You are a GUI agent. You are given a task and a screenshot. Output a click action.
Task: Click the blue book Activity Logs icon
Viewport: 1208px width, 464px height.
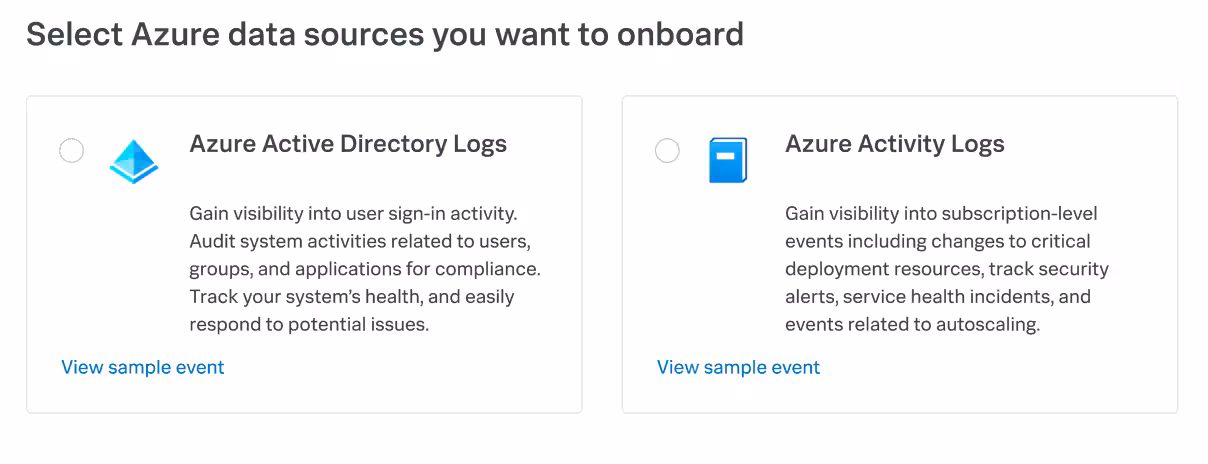(728, 160)
